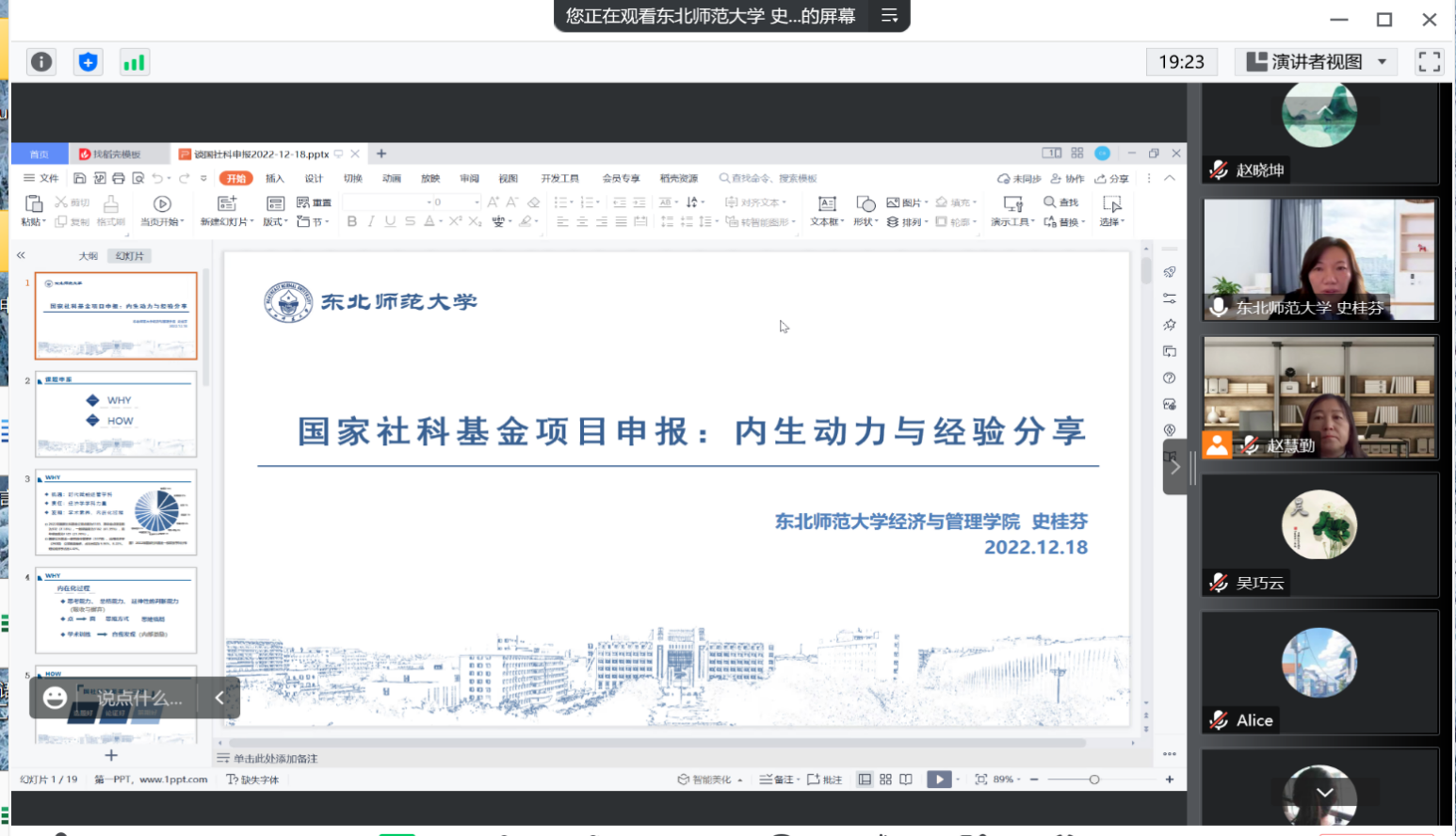The width and height of the screenshot is (1456, 836).
Task: Toggle italic formatting in the ribbon
Action: click(x=371, y=222)
